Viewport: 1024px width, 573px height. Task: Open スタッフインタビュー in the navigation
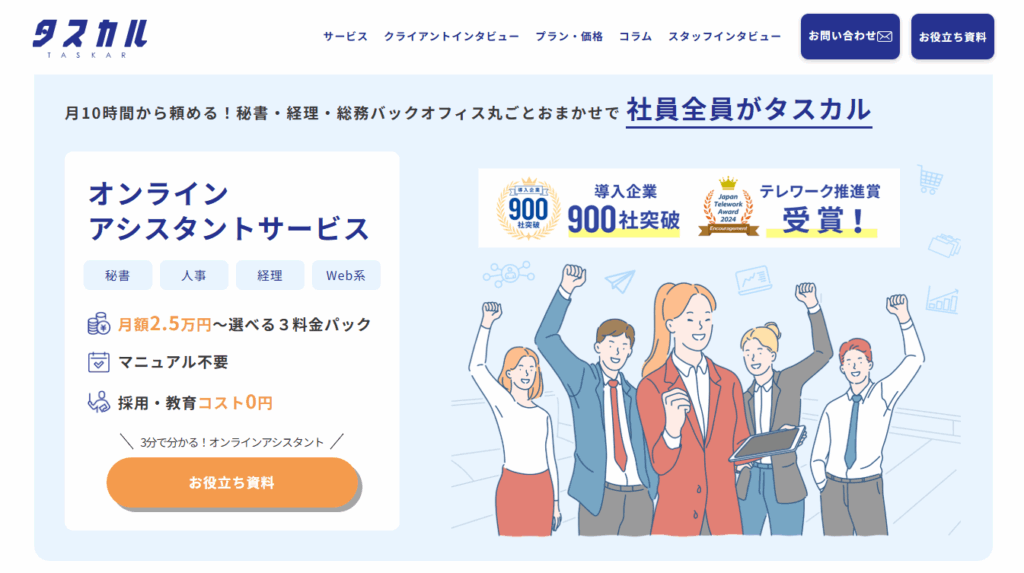pos(724,37)
